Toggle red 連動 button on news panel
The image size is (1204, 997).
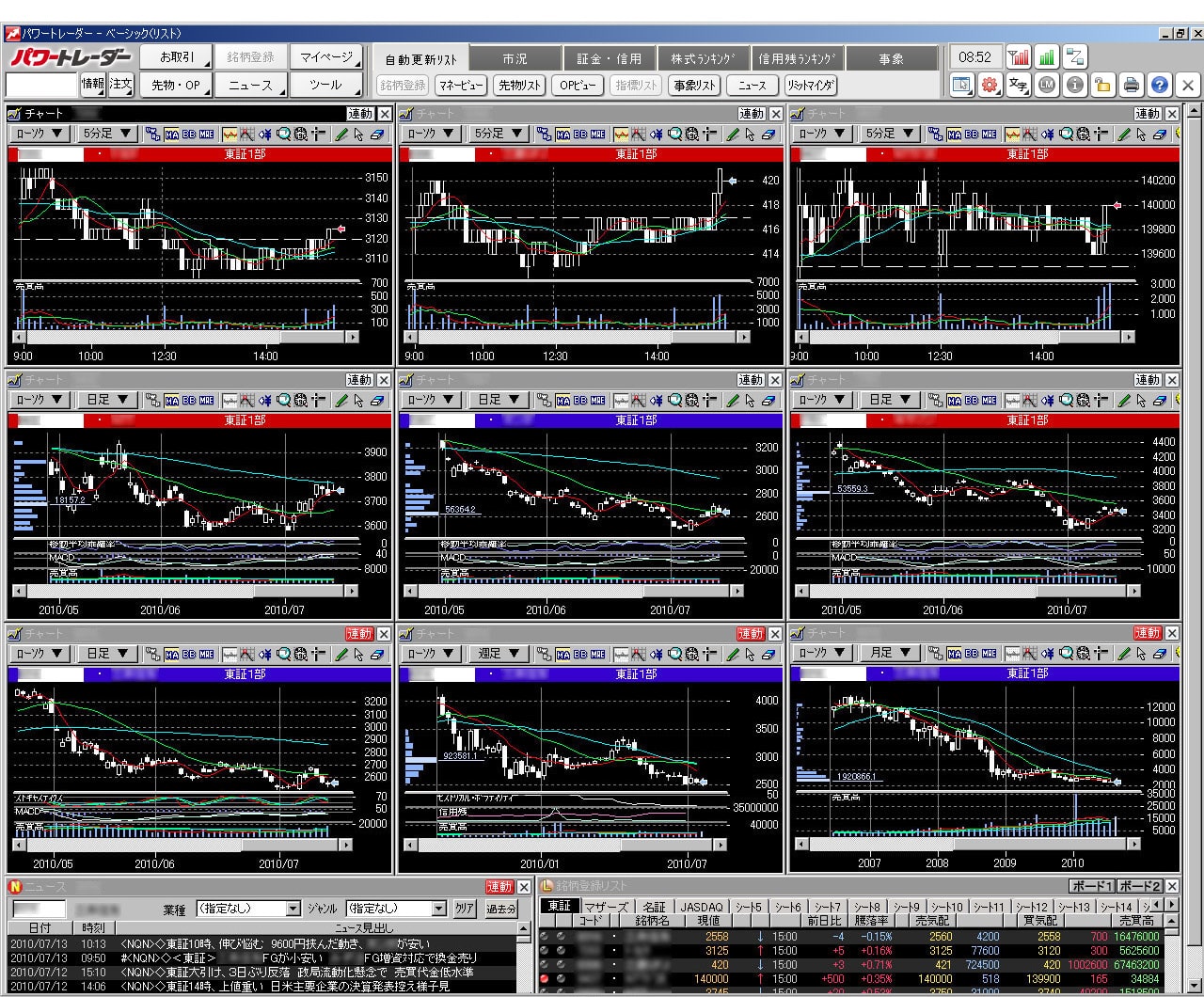(x=499, y=887)
